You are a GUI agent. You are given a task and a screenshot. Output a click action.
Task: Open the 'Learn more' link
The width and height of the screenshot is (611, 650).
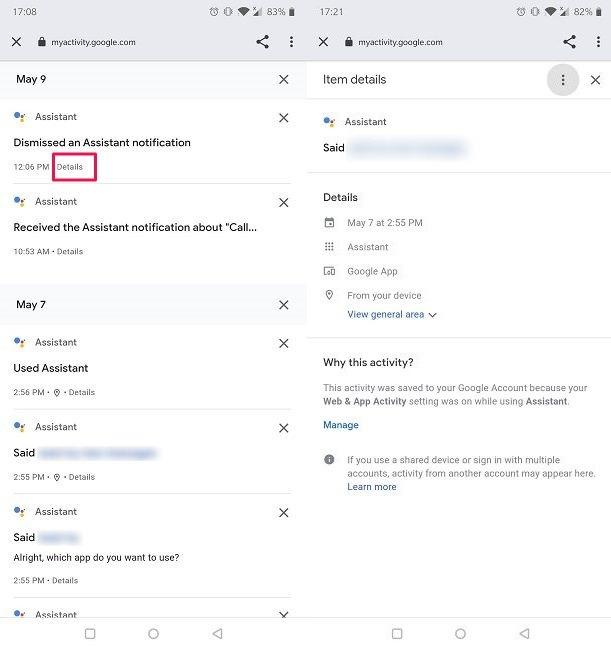(372, 487)
